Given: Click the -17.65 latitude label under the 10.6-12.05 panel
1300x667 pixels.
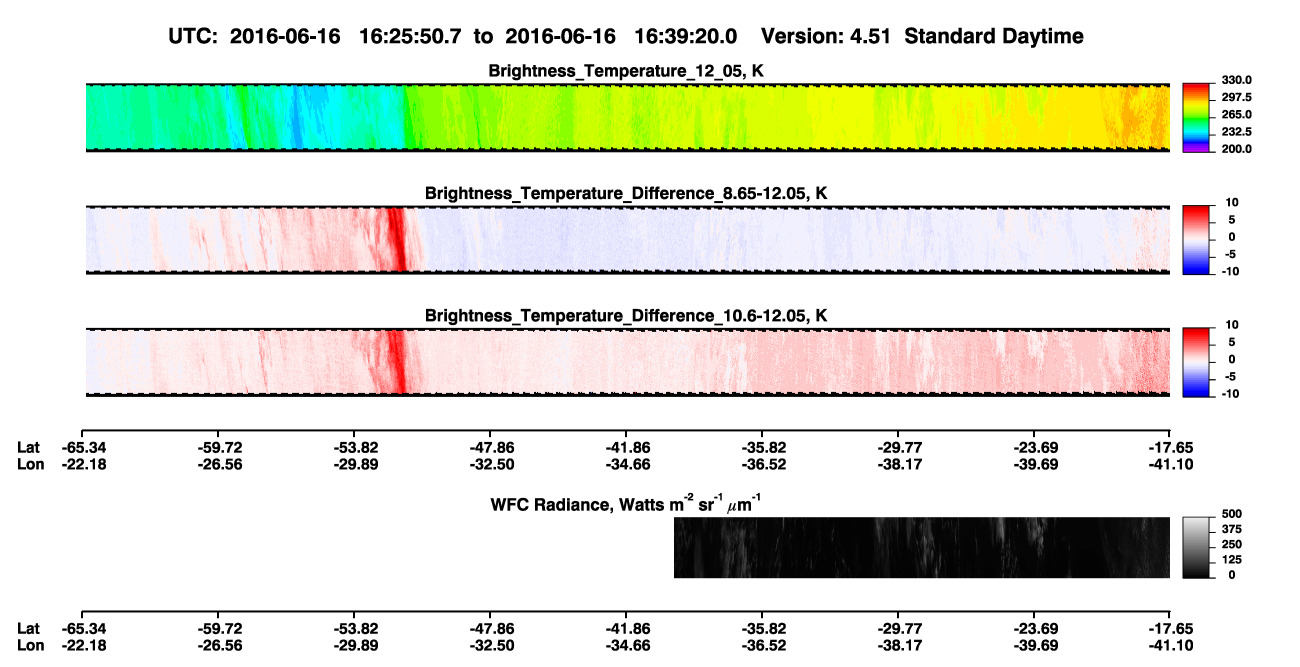Looking at the screenshot, I should 1170,447.
